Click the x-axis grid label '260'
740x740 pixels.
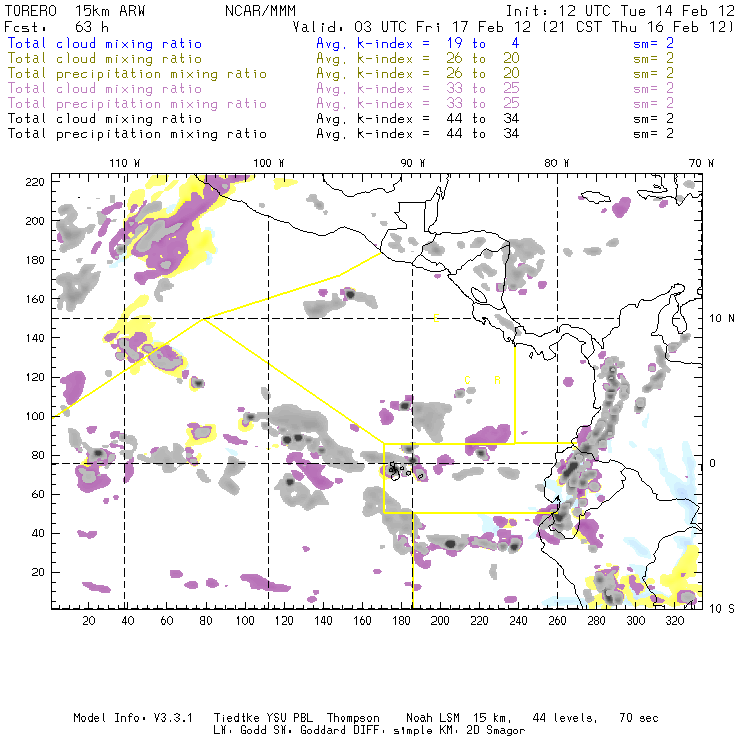[557, 621]
